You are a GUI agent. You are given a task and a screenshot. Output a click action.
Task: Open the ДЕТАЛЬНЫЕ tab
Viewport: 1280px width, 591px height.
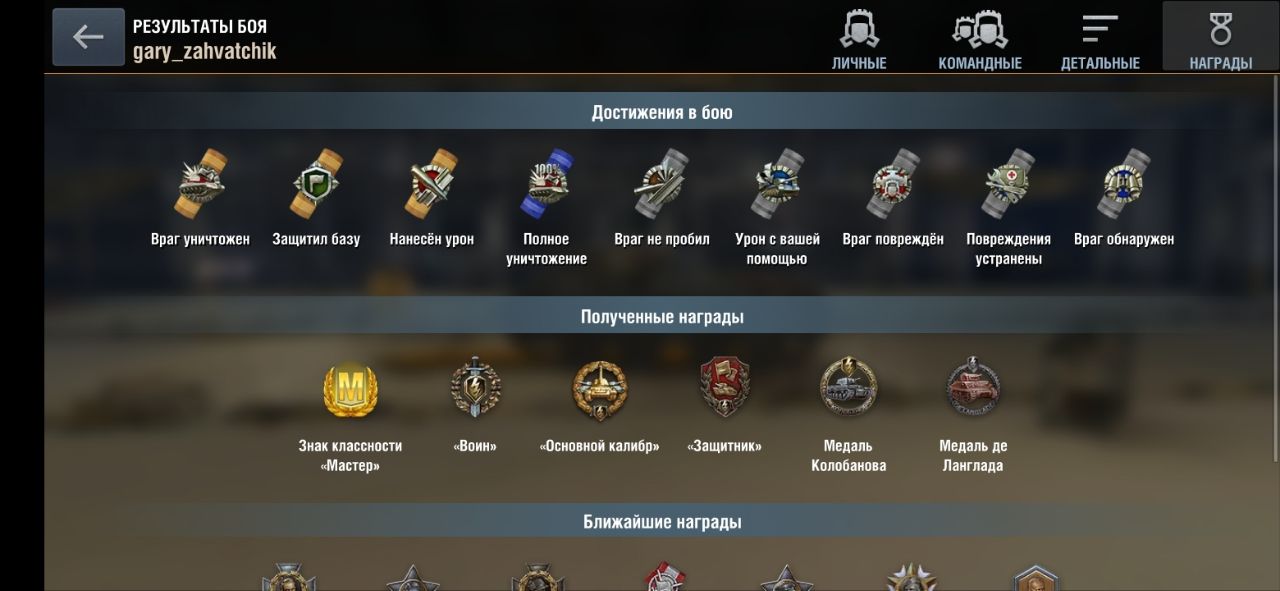click(x=1100, y=41)
